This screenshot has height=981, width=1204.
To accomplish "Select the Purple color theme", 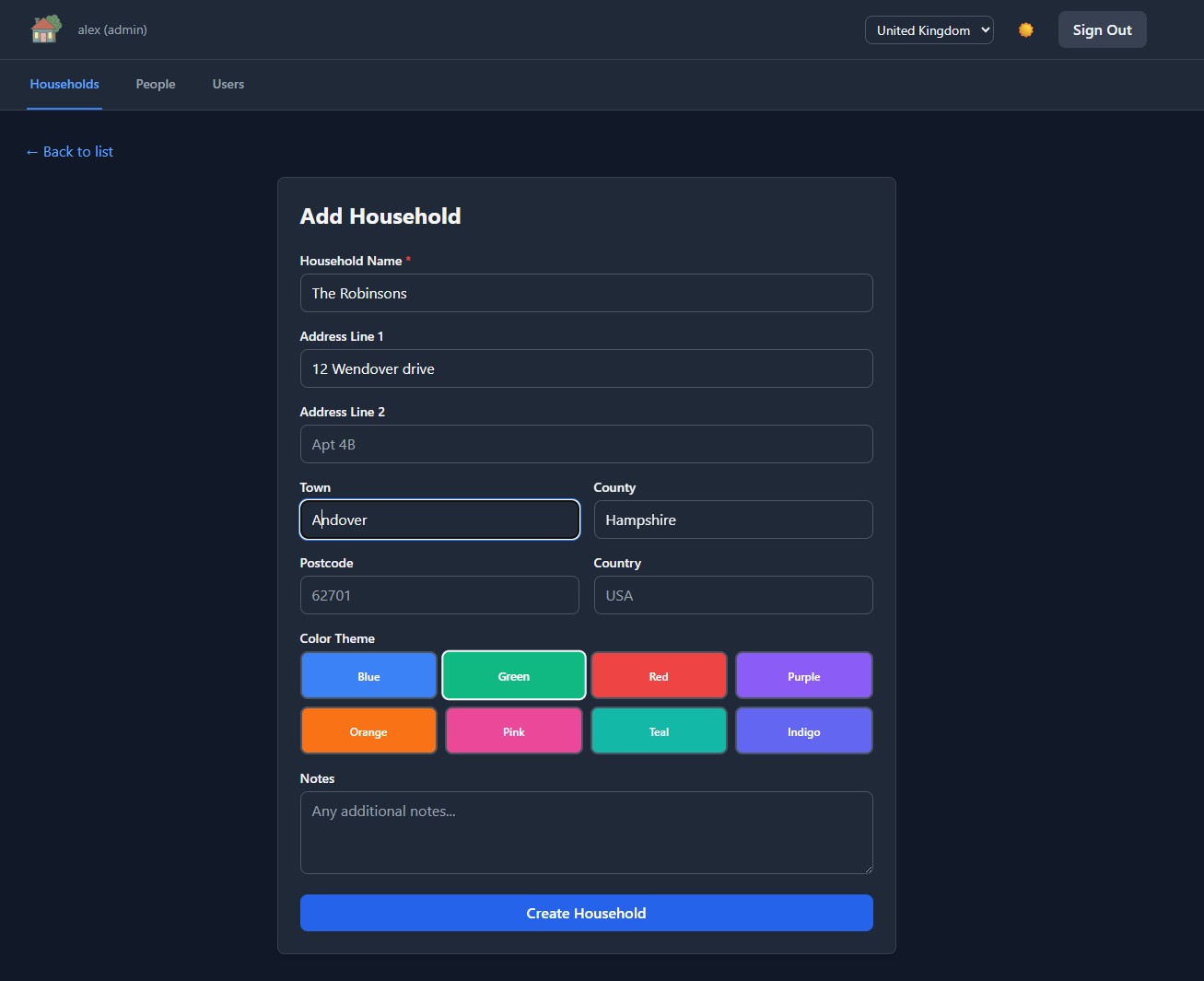I will pos(804,675).
